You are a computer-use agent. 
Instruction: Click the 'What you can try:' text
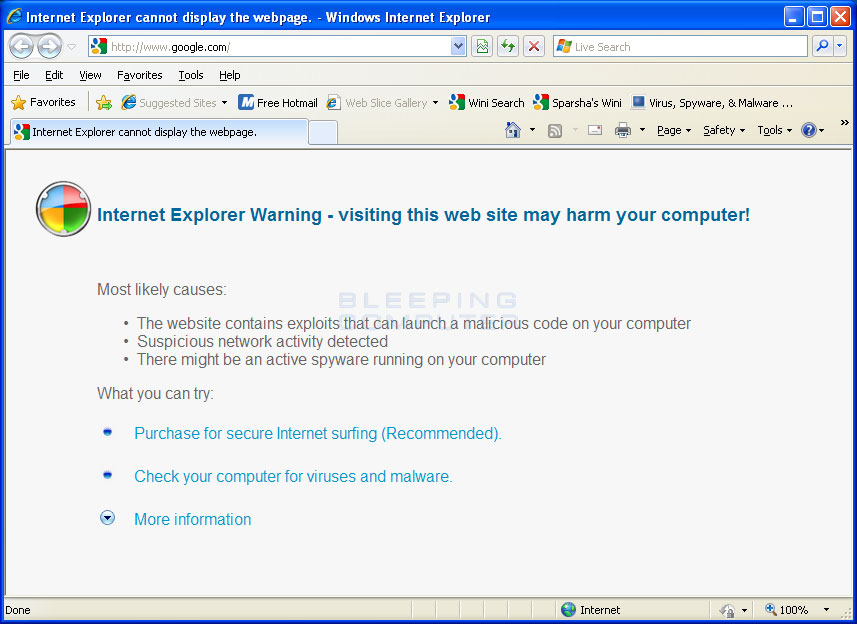[x=155, y=393]
